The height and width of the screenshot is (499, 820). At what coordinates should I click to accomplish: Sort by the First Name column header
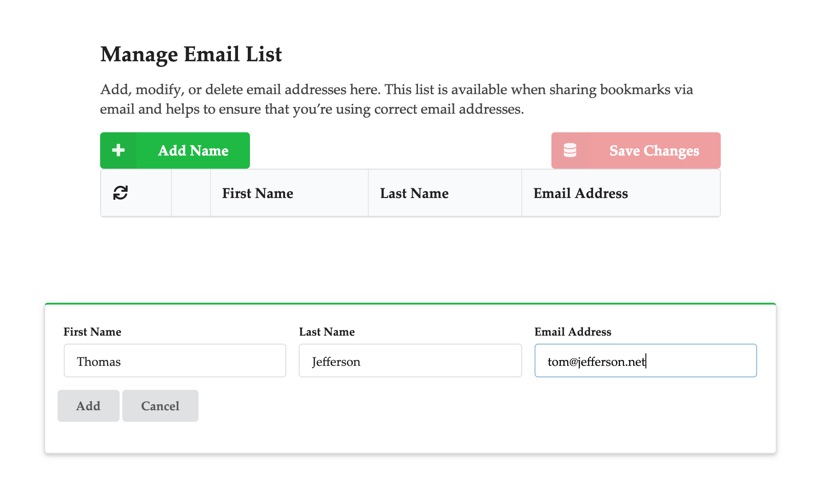258,193
